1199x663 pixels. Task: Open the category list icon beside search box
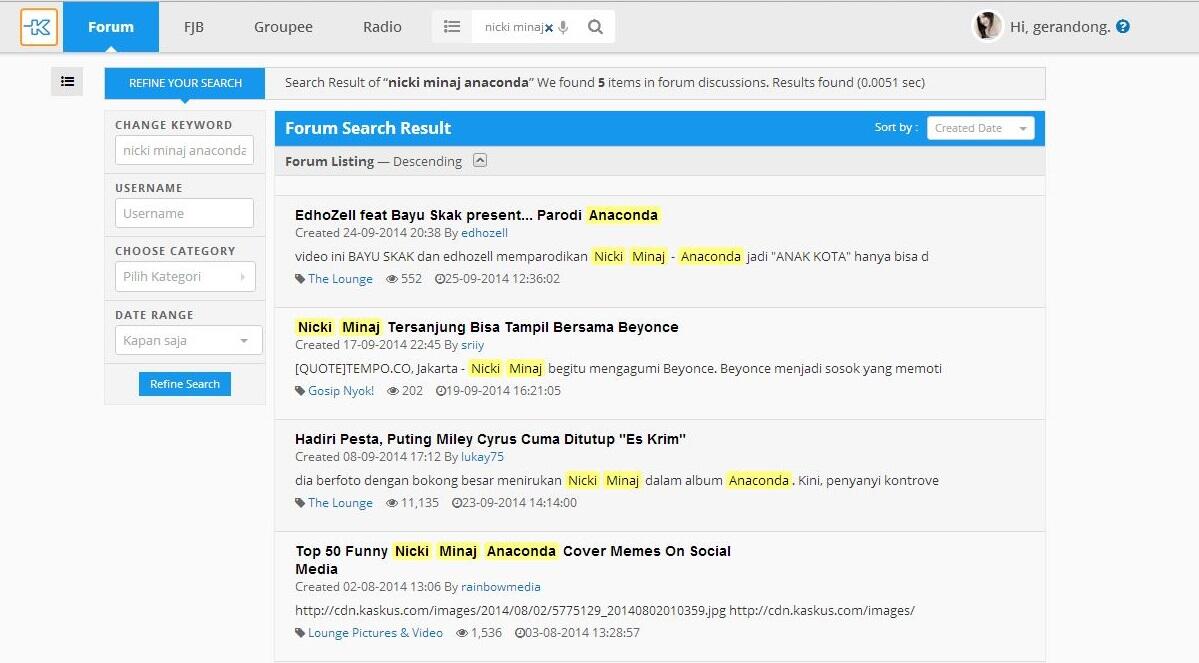tap(452, 27)
